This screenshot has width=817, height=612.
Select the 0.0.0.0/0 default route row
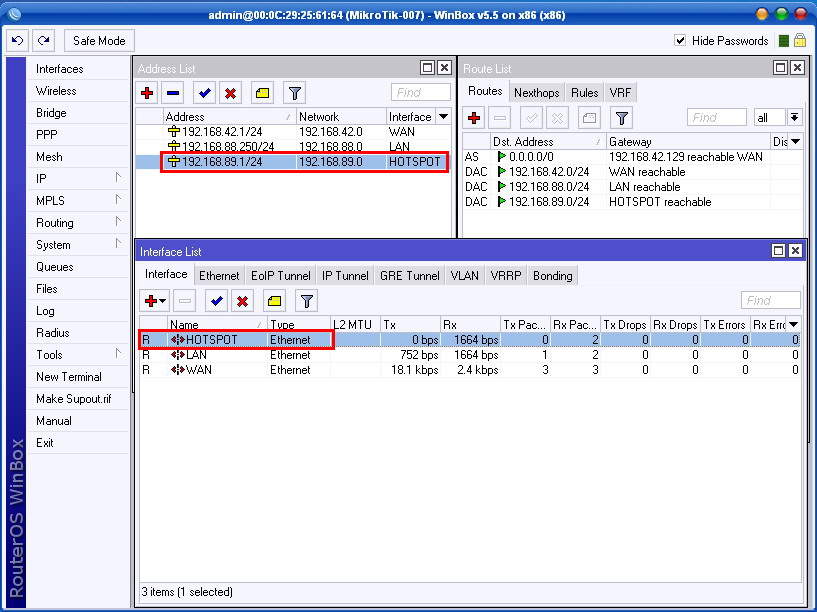pos(633,157)
